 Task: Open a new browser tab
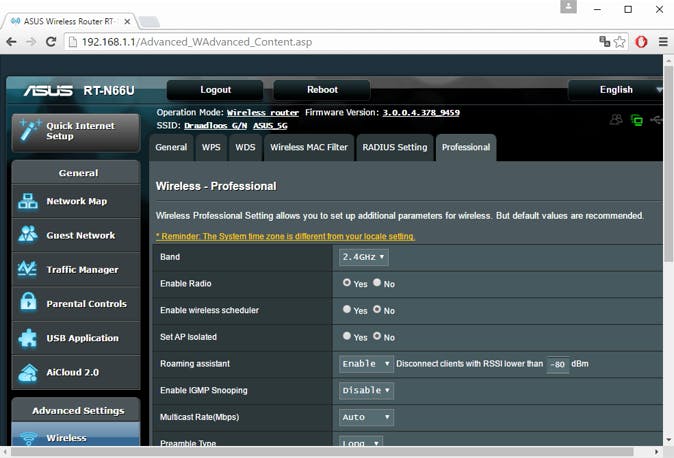pos(149,22)
